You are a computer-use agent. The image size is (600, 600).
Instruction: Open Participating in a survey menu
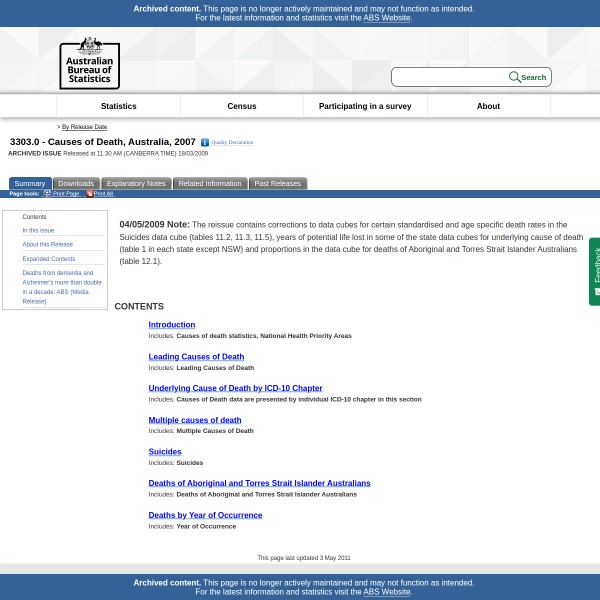click(365, 106)
